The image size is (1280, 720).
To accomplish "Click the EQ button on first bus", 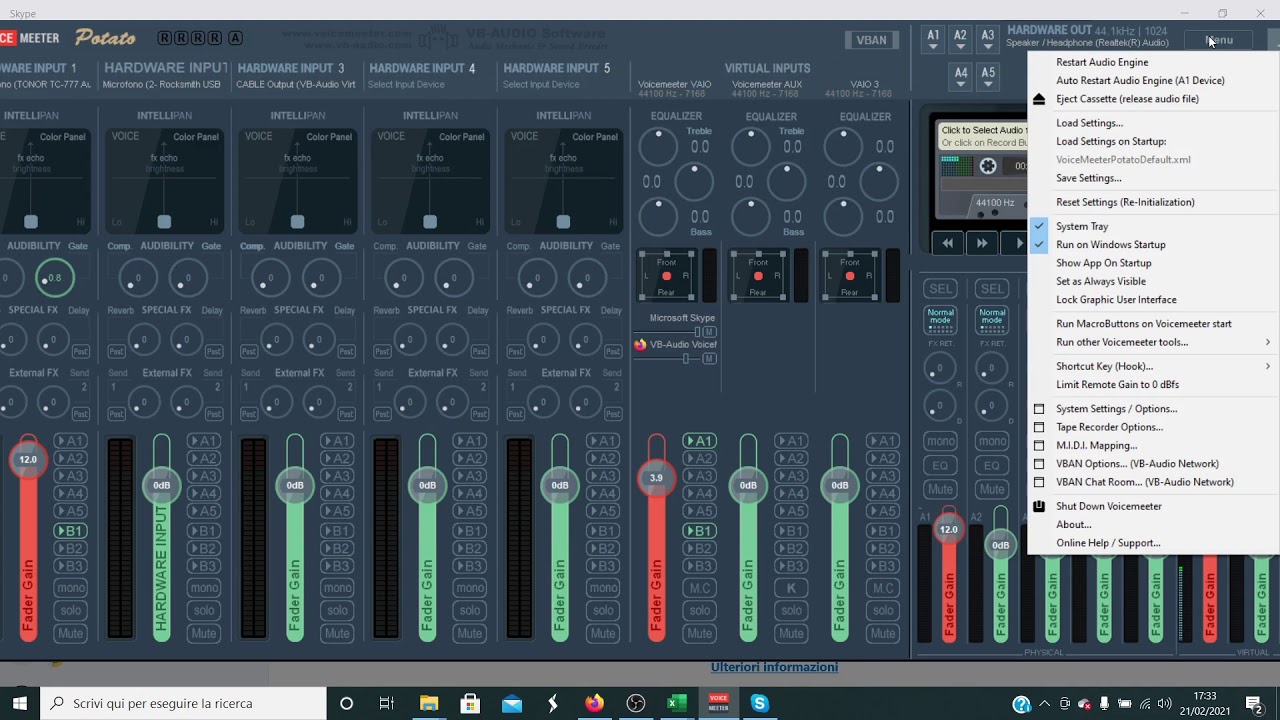I will point(940,466).
